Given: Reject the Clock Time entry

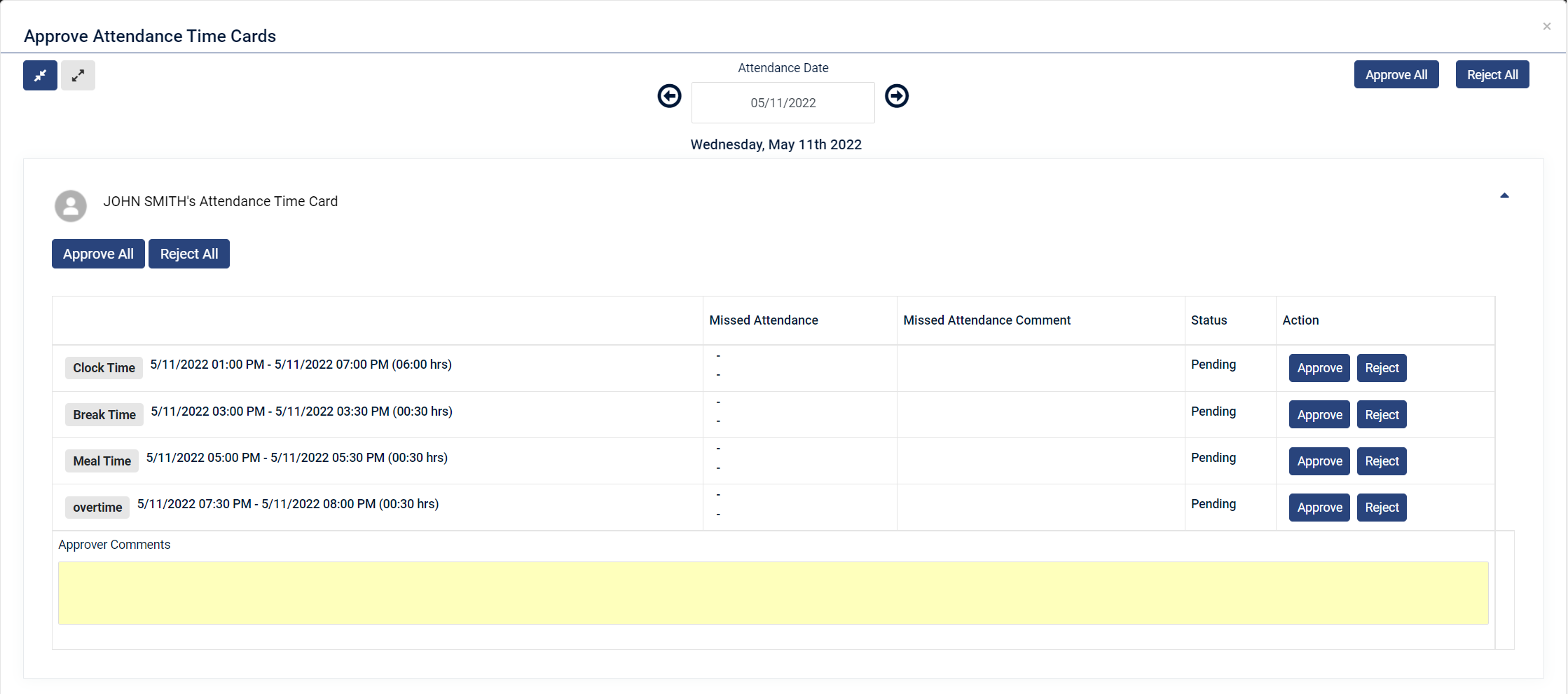Looking at the screenshot, I should [x=1382, y=368].
